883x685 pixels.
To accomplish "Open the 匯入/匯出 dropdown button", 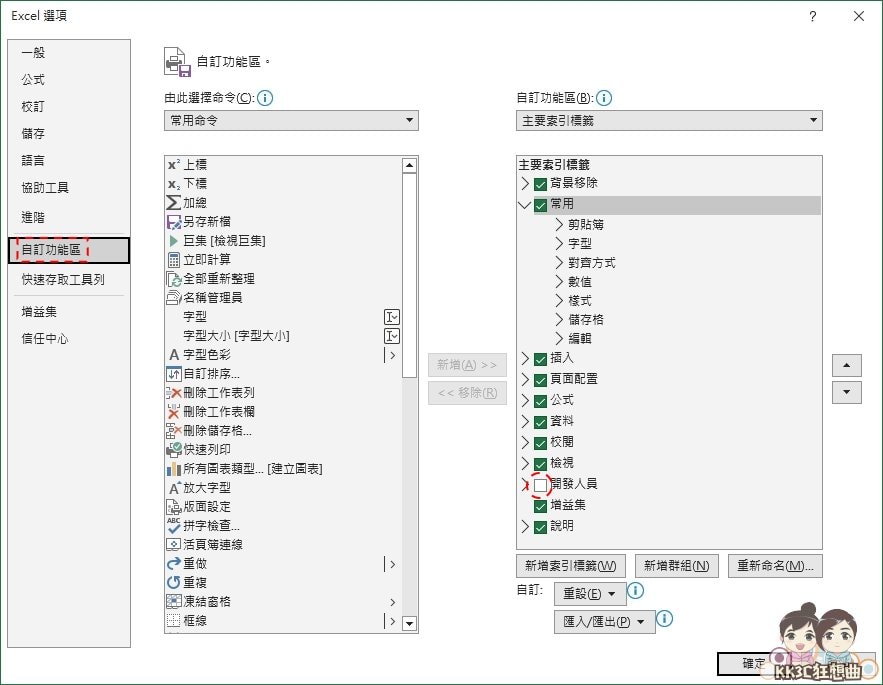I will (x=604, y=622).
